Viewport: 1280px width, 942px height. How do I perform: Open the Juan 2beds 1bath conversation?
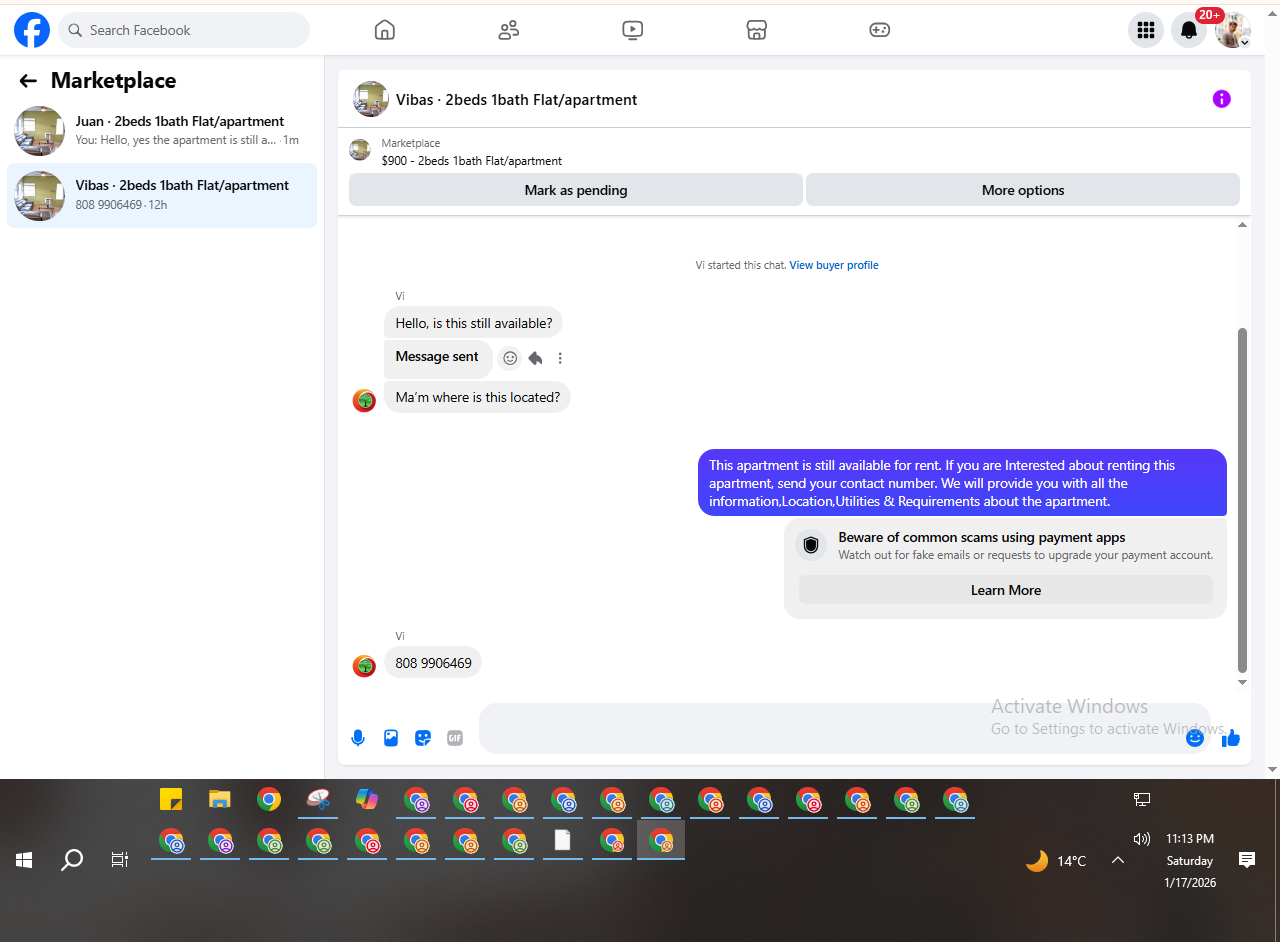tap(162, 131)
